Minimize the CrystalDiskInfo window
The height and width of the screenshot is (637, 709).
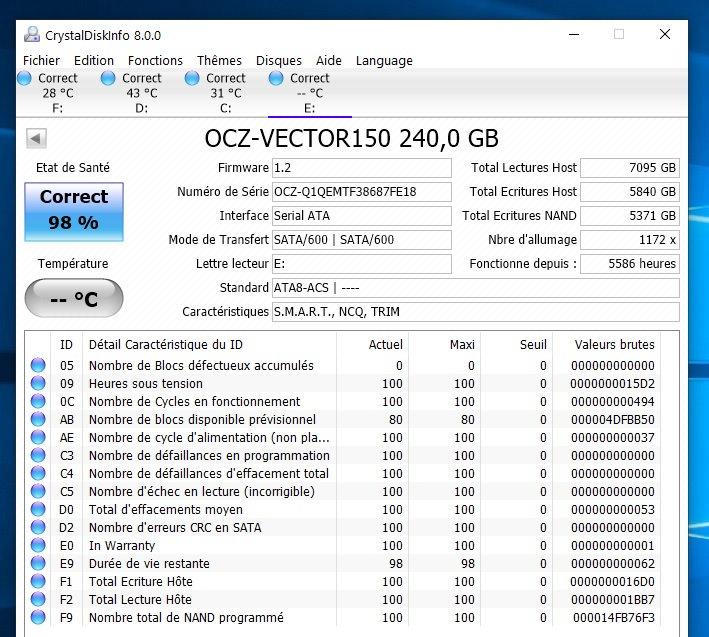point(574,34)
